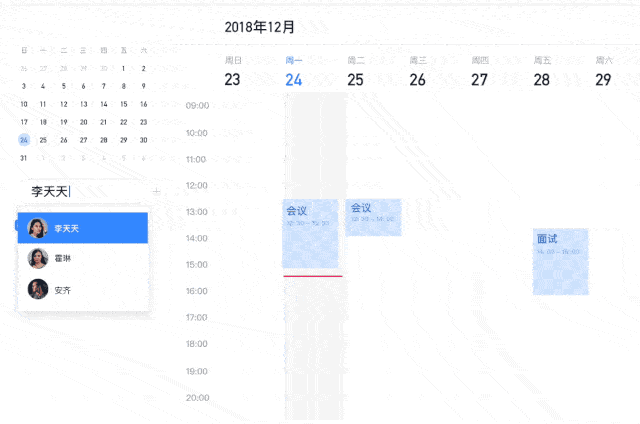Choose 霍琳 from the suggestion list

82,258
